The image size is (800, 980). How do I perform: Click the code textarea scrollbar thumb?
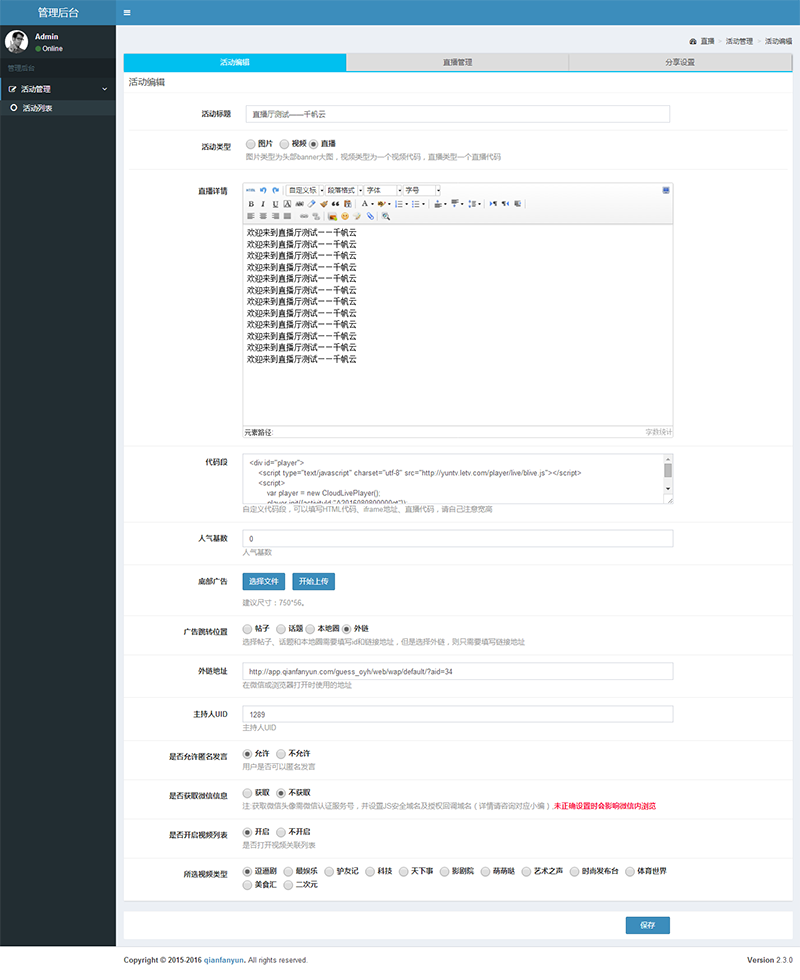[668, 471]
